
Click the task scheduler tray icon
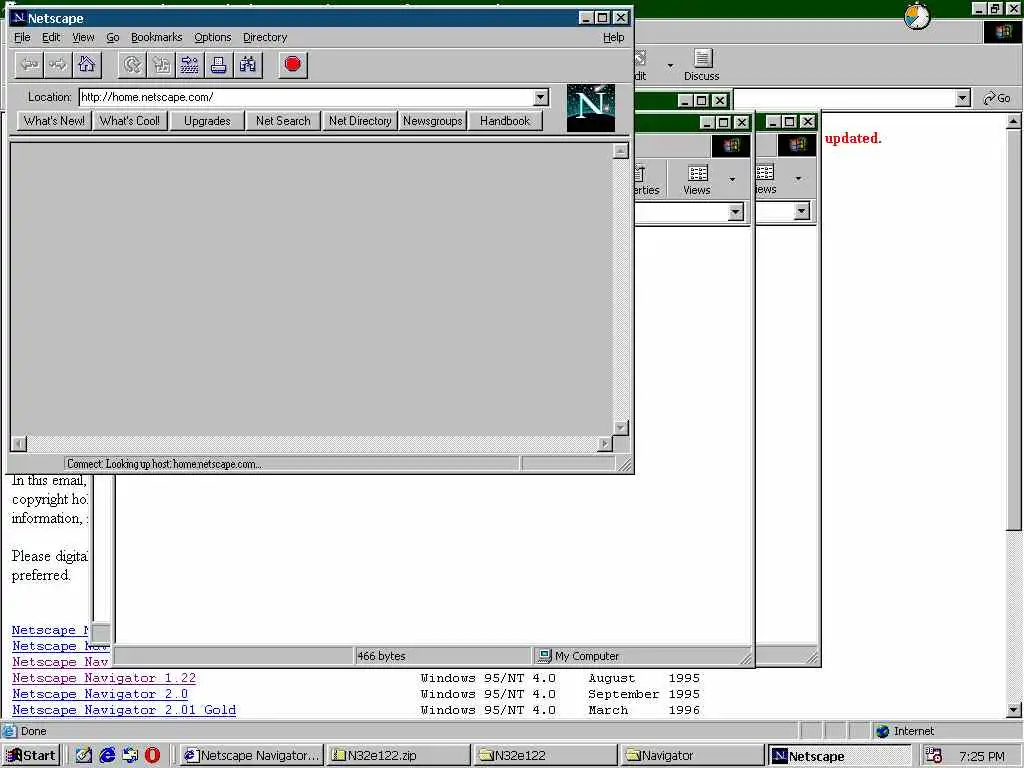934,756
